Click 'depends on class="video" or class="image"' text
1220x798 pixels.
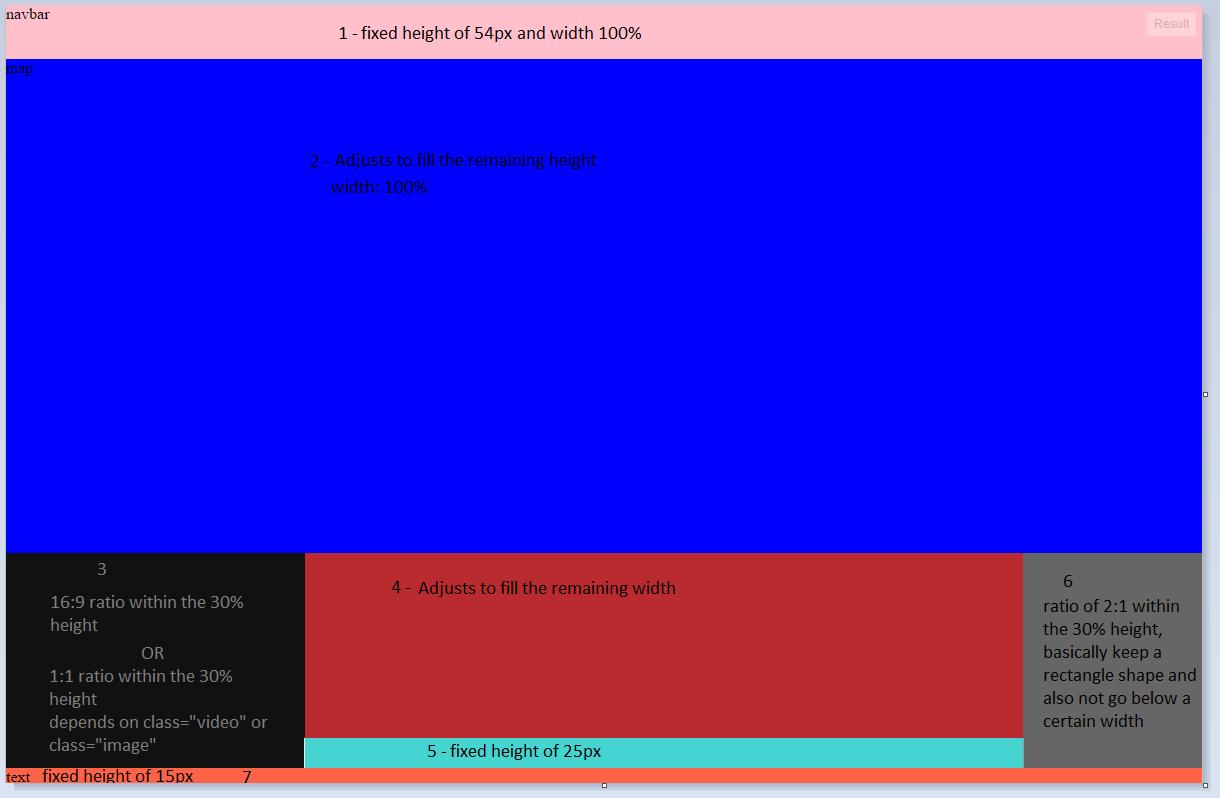pyautogui.click(x=159, y=733)
